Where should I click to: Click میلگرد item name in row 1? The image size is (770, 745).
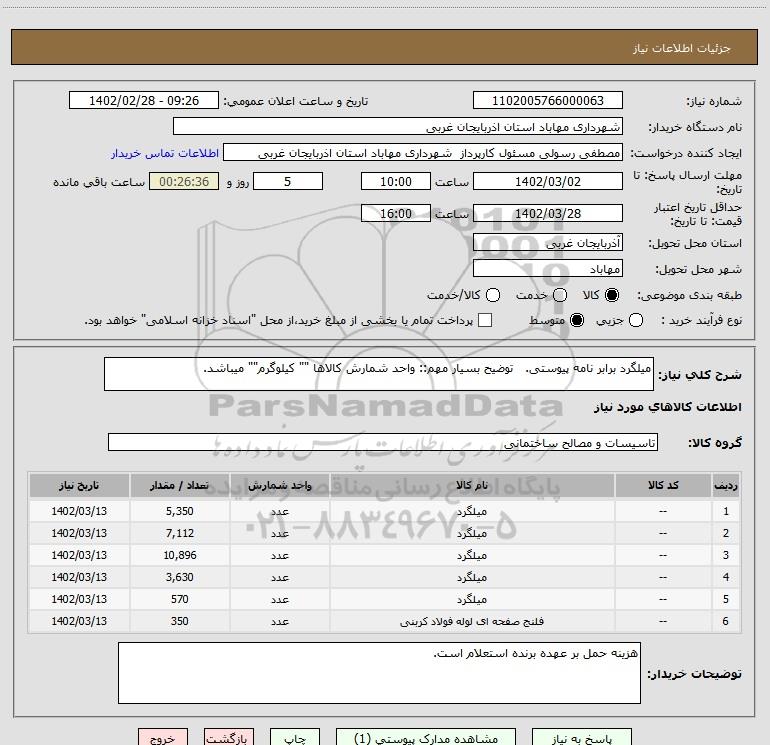(x=472, y=512)
